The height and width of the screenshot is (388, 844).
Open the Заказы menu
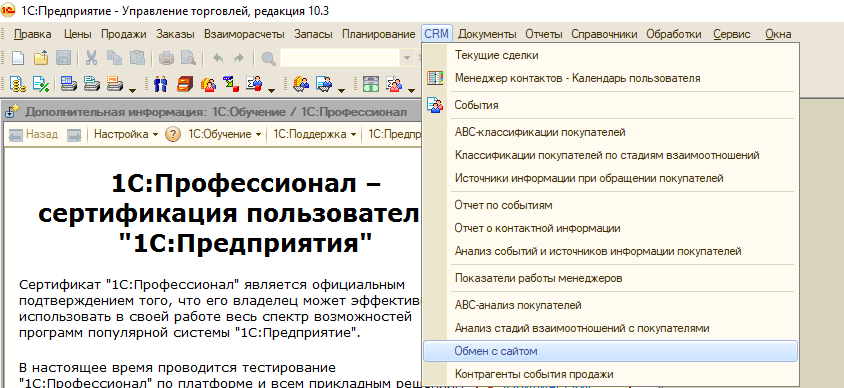[x=175, y=34]
